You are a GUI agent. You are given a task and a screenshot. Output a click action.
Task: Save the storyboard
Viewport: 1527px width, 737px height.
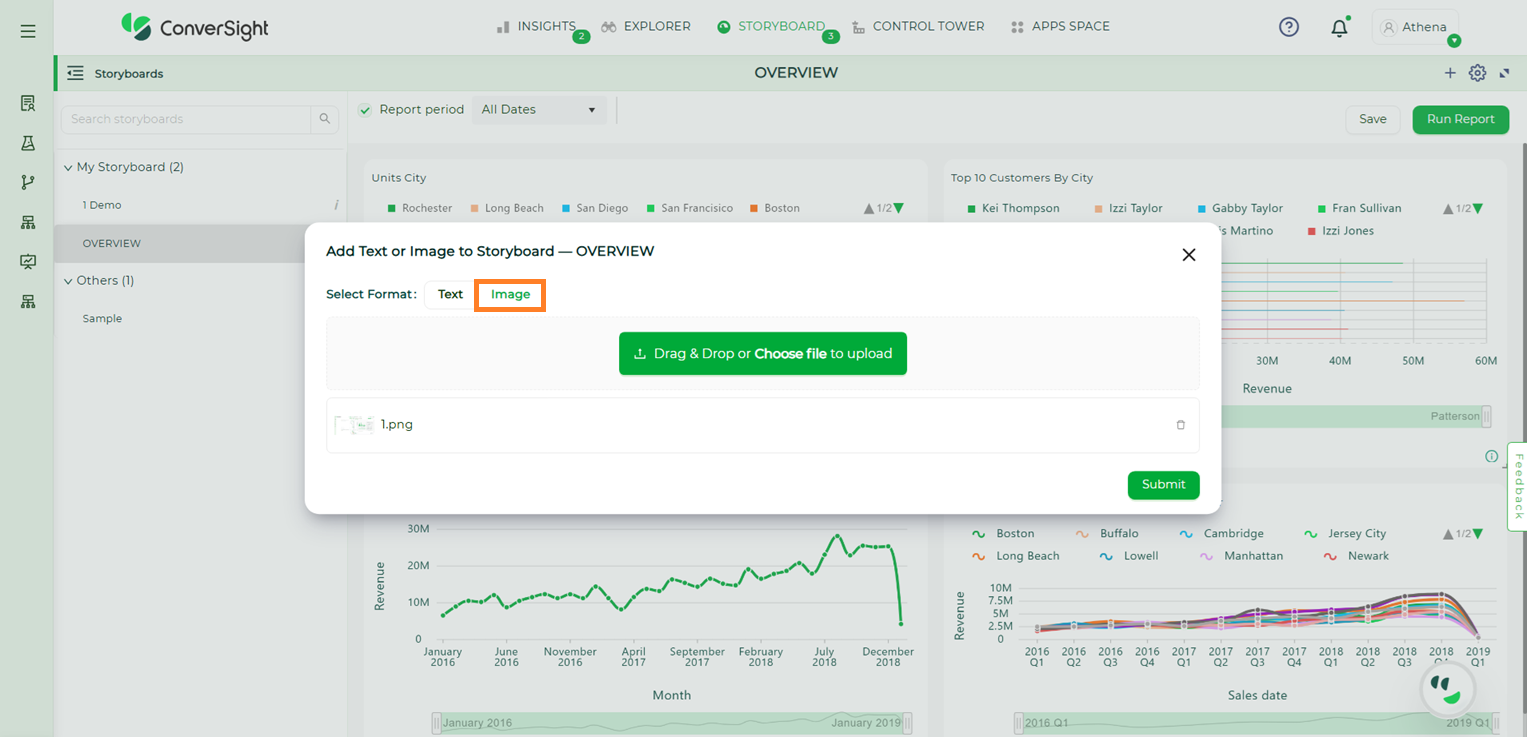1372,119
